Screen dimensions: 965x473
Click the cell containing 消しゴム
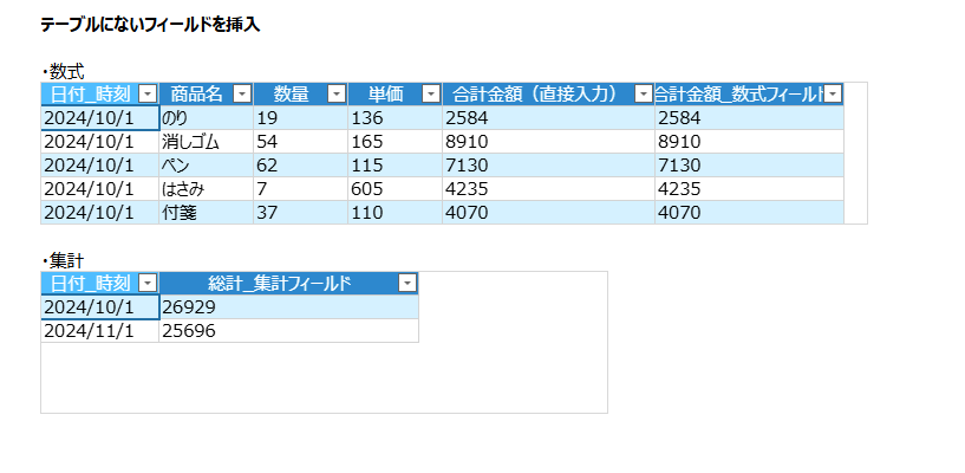205,141
